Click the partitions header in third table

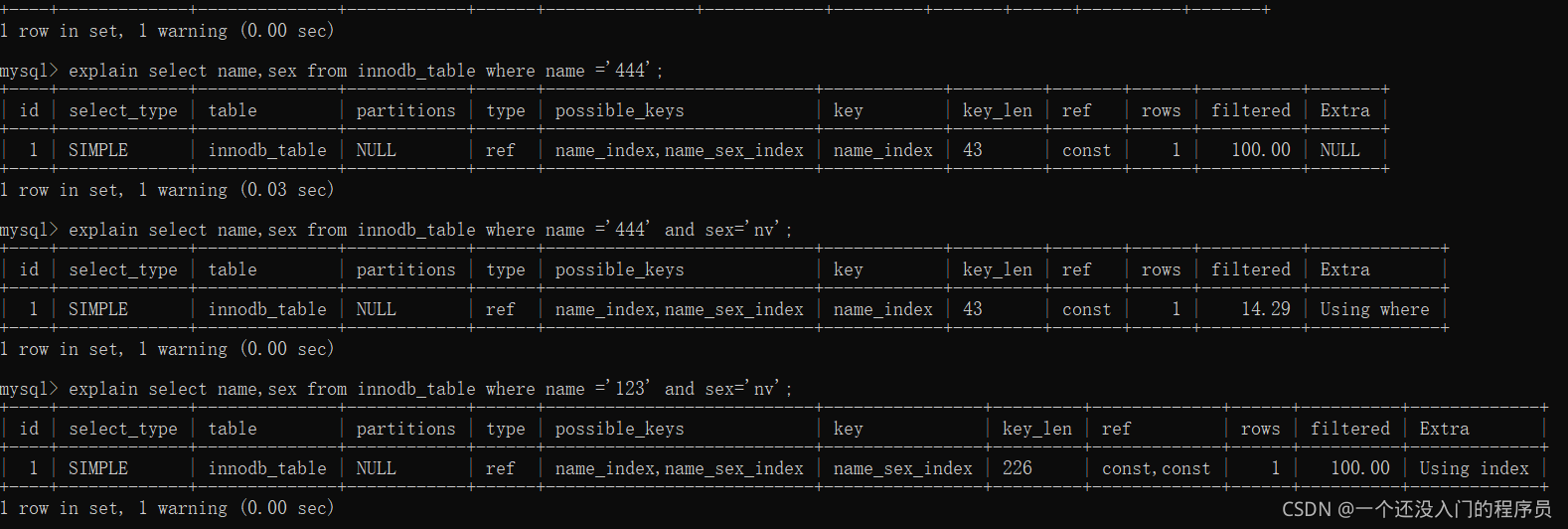[x=405, y=429]
